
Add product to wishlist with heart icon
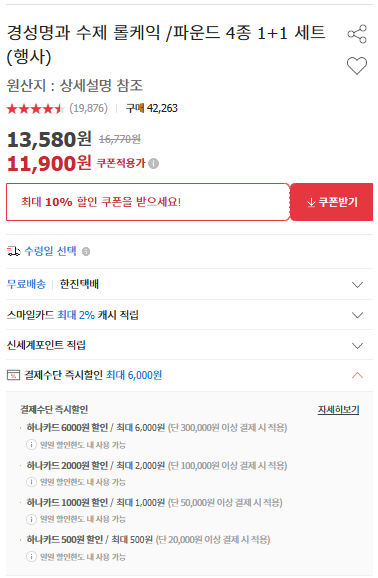[357, 66]
